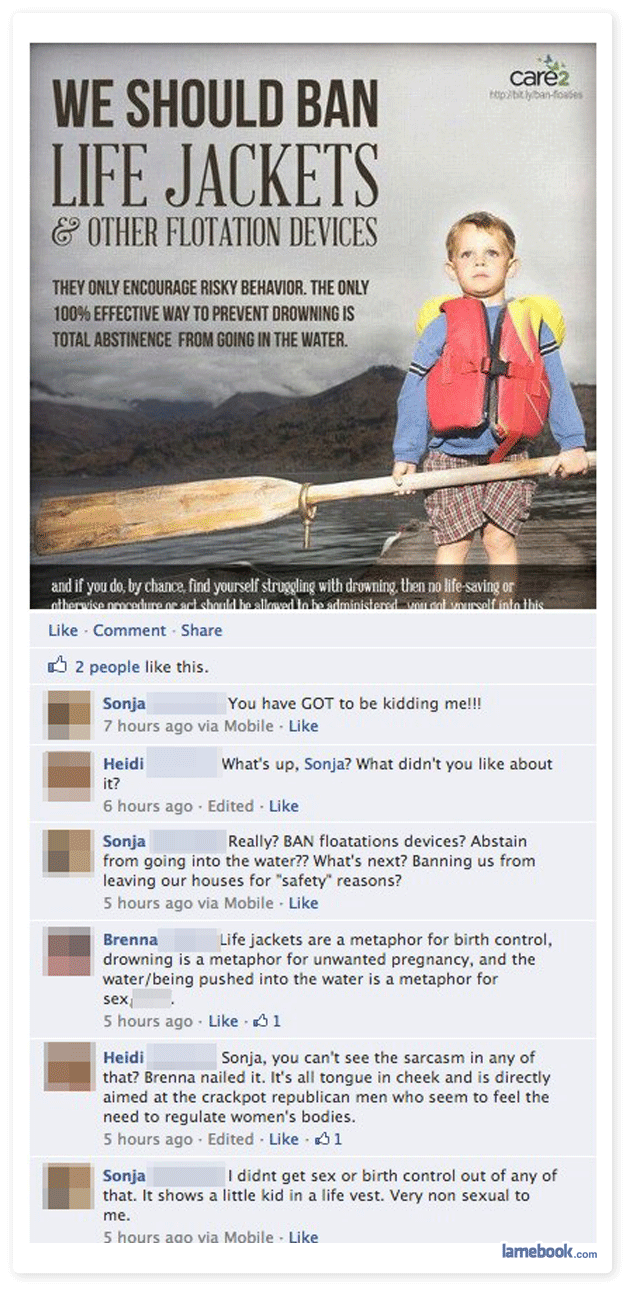Open the life jacket poster image
This screenshot has width=630, height=1291.
pyautogui.click(x=313, y=326)
